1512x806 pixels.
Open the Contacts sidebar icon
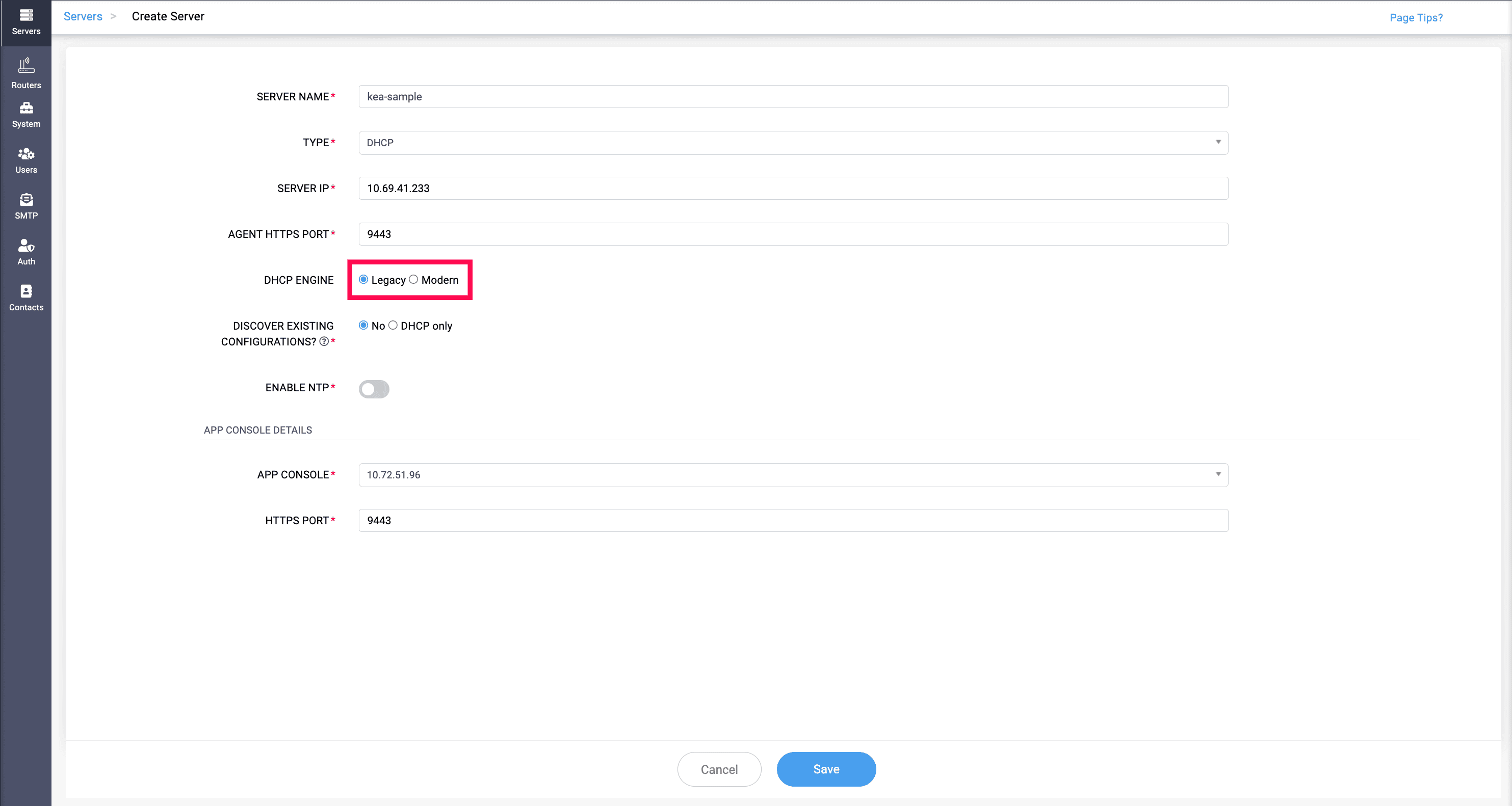point(26,298)
